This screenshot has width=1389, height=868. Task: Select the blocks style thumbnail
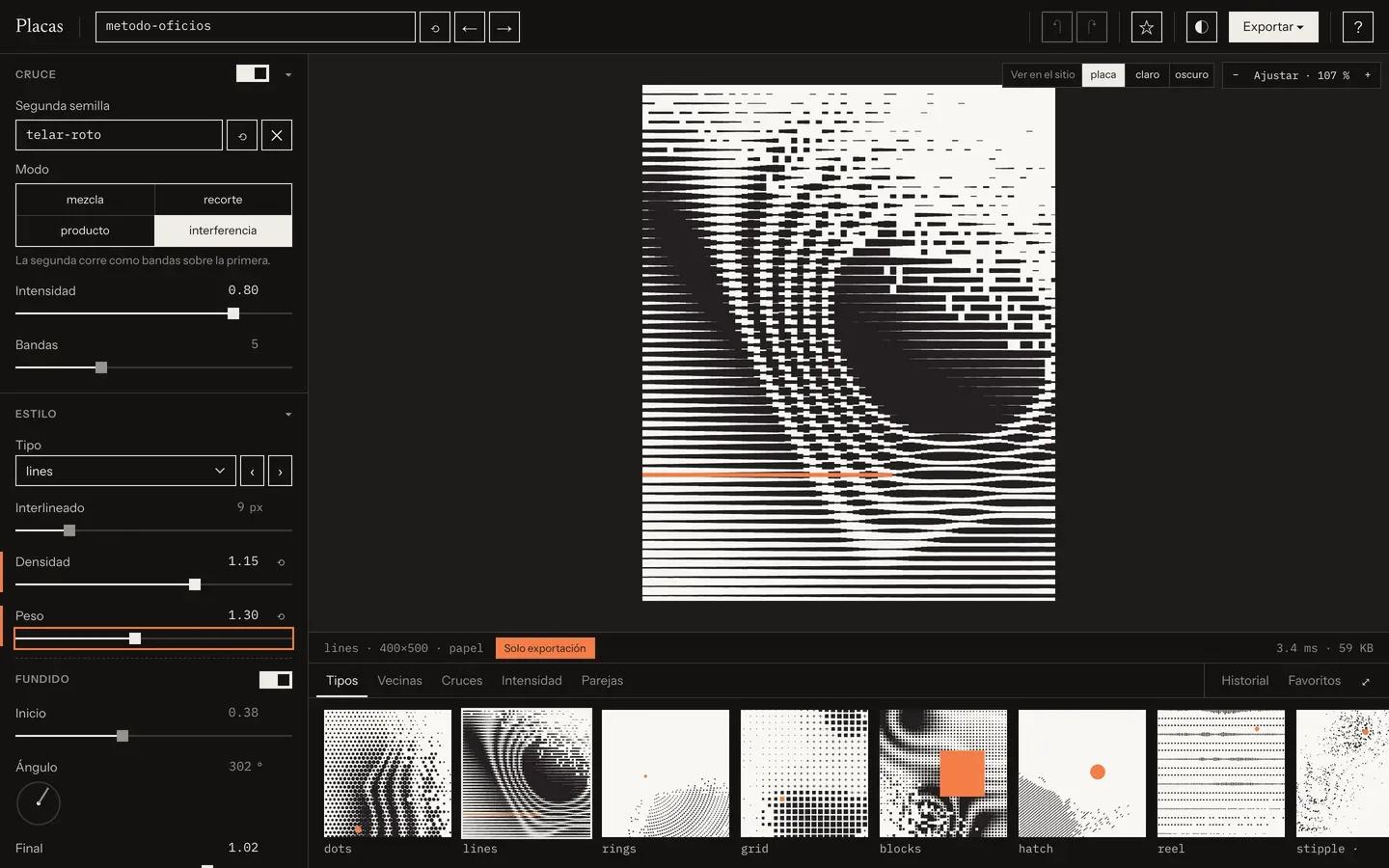click(943, 773)
